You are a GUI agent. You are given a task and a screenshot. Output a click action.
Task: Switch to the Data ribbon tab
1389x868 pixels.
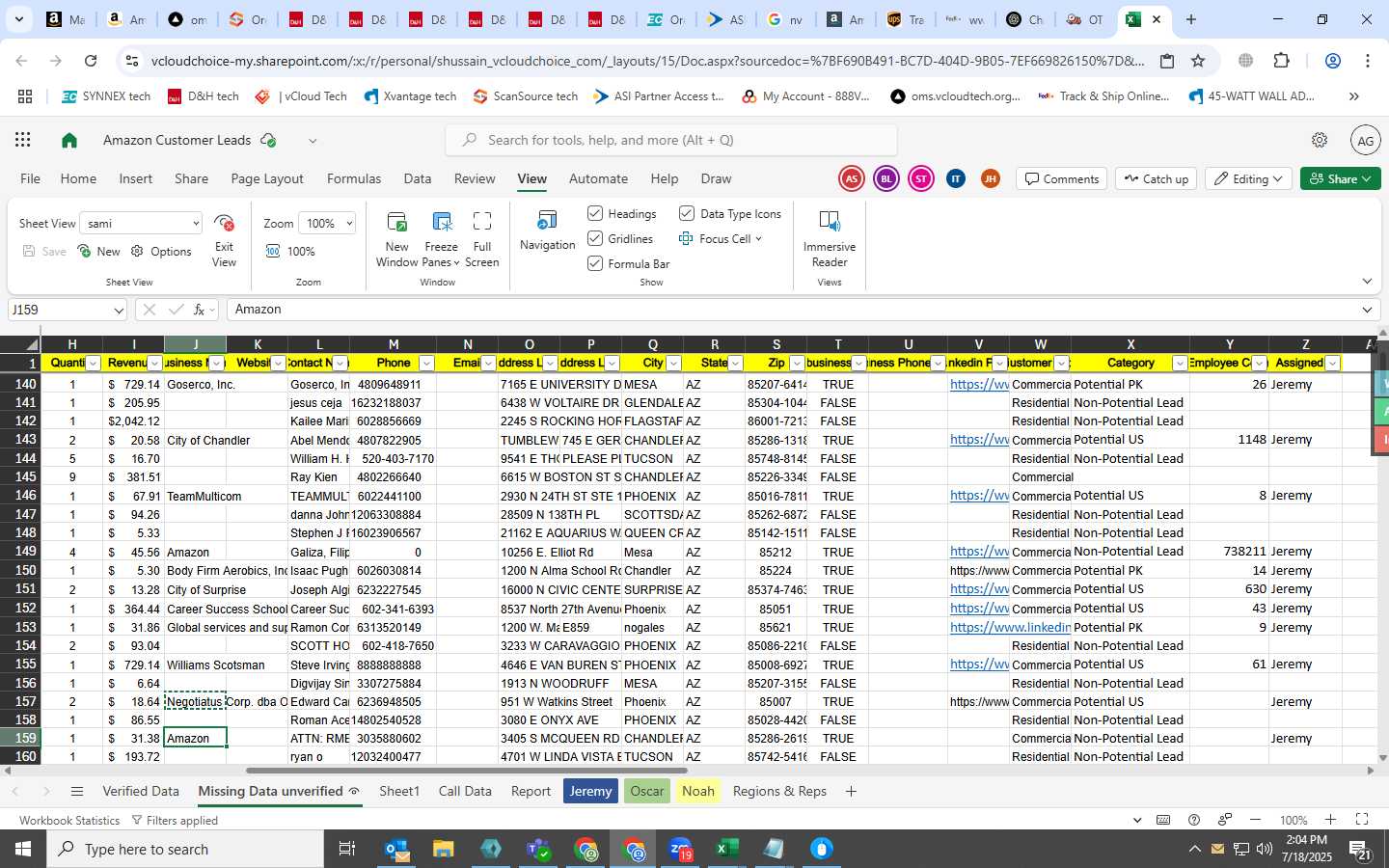click(x=418, y=178)
